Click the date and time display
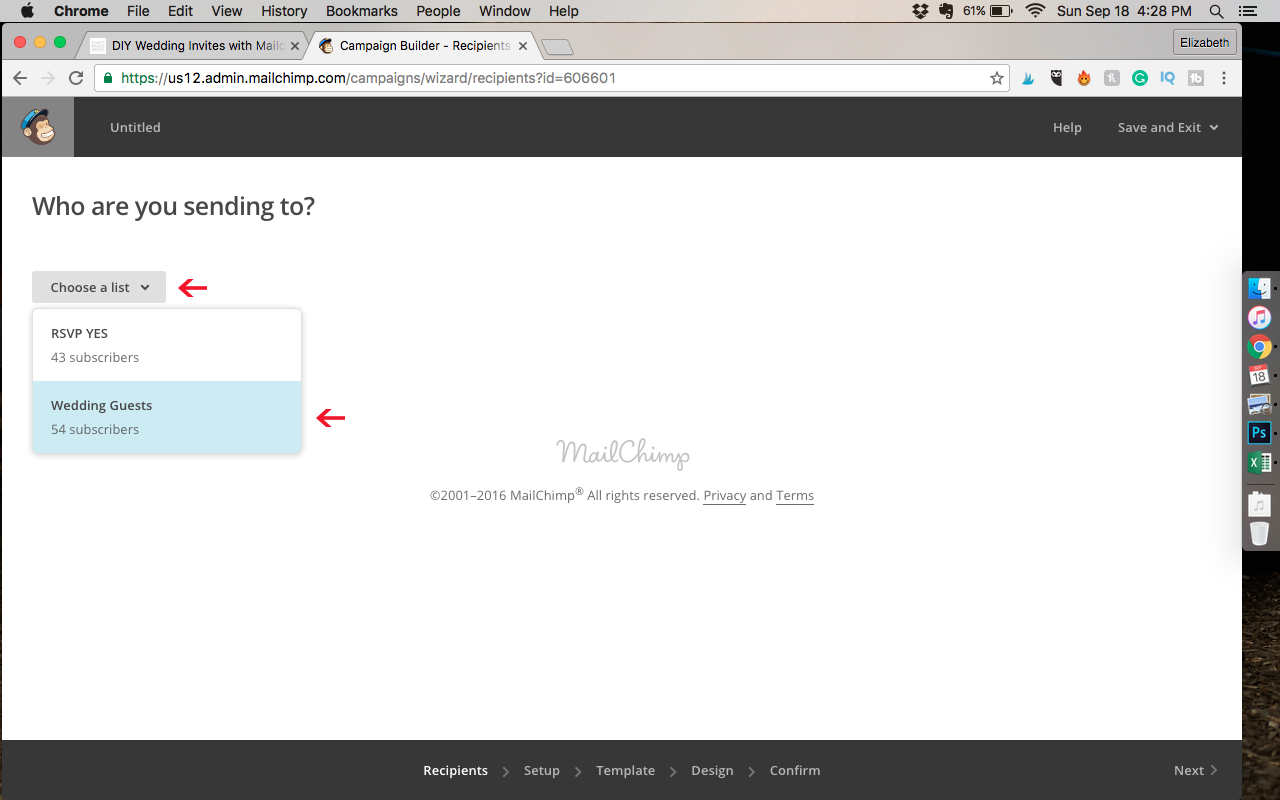This screenshot has height=800, width=1280. 1124,11
